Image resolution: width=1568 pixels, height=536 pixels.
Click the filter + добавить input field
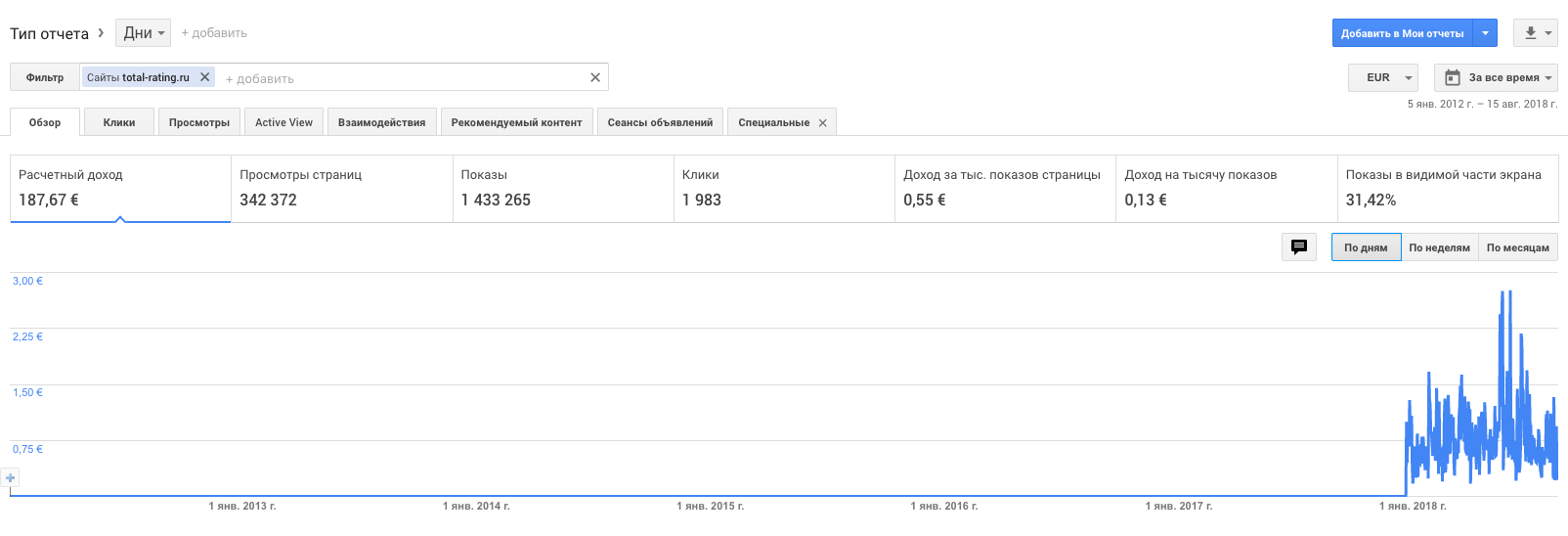[391, 78]
